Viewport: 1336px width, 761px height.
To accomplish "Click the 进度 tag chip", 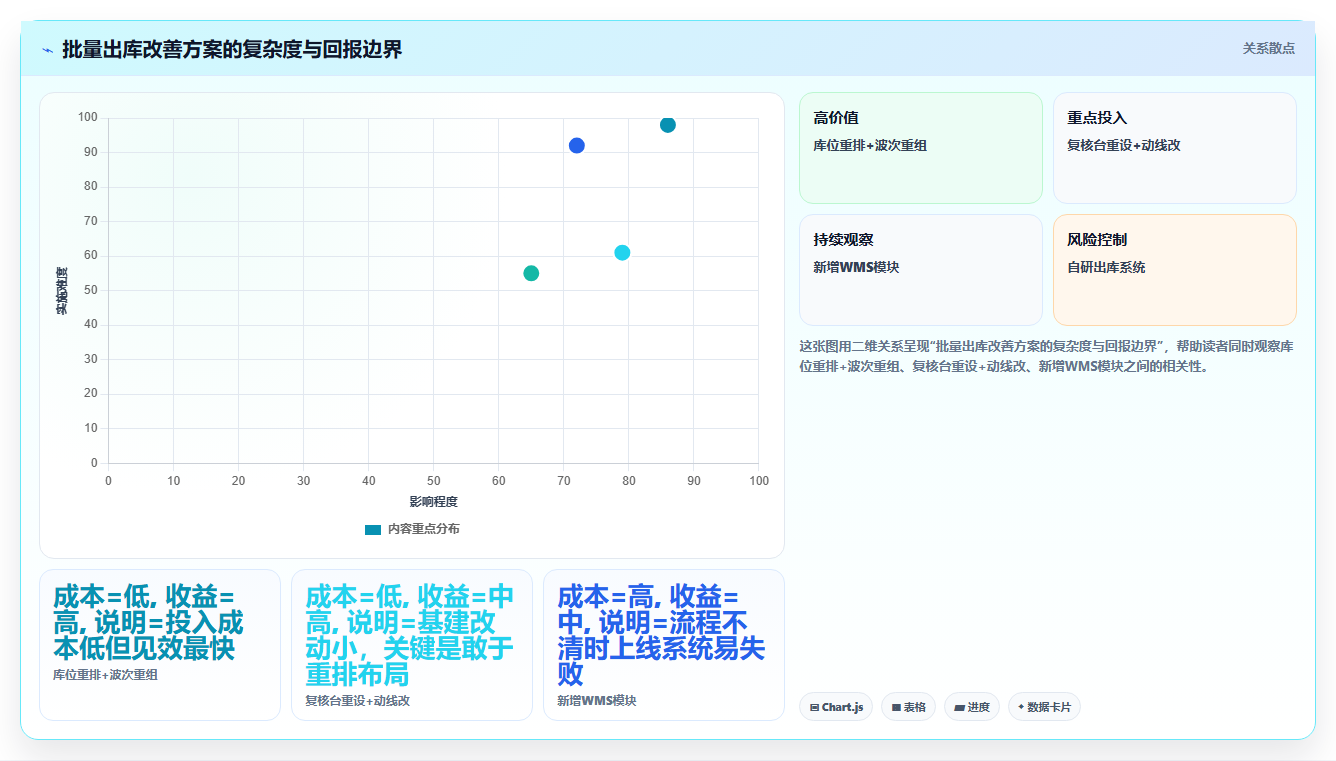I will (972, 707).
